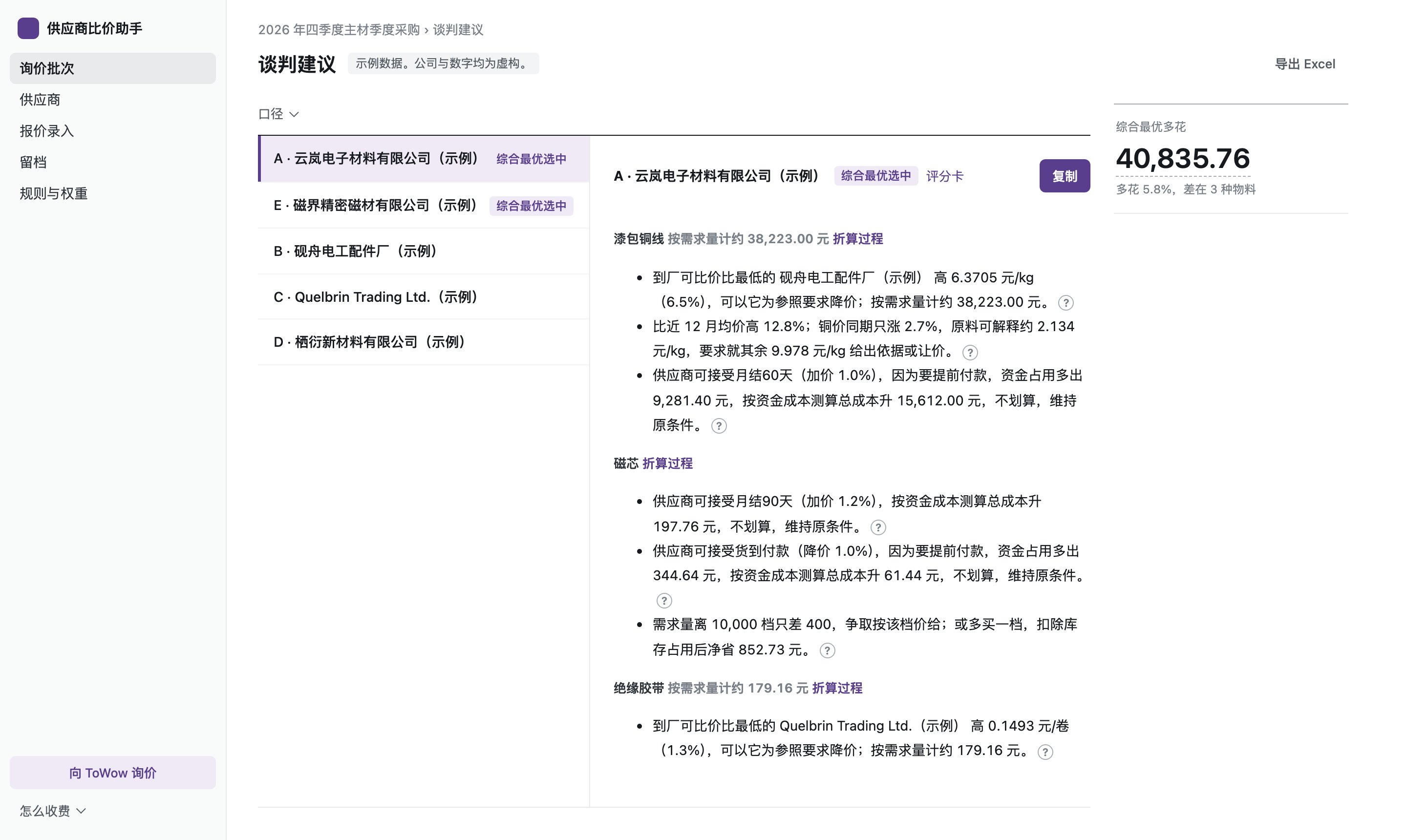The image size is (1407, 840).
Task: Open help icon after 179.16 元 bullet
Action: (x=1045, y=752)
